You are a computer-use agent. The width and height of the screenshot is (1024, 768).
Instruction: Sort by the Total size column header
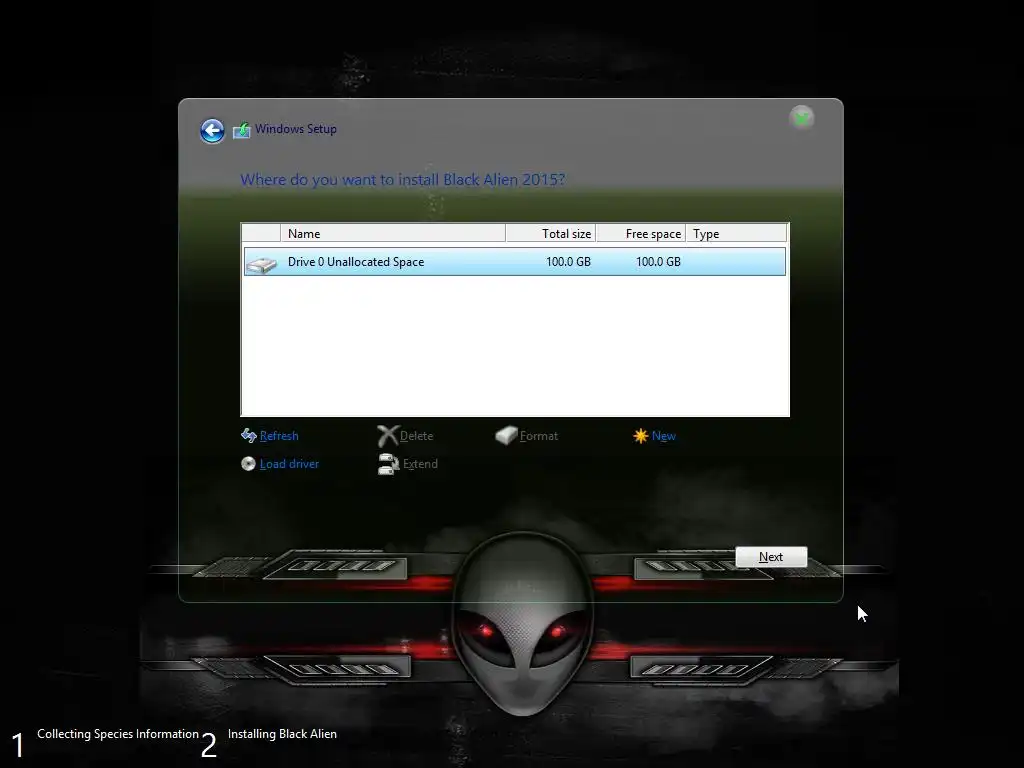[x=551, y=234]
